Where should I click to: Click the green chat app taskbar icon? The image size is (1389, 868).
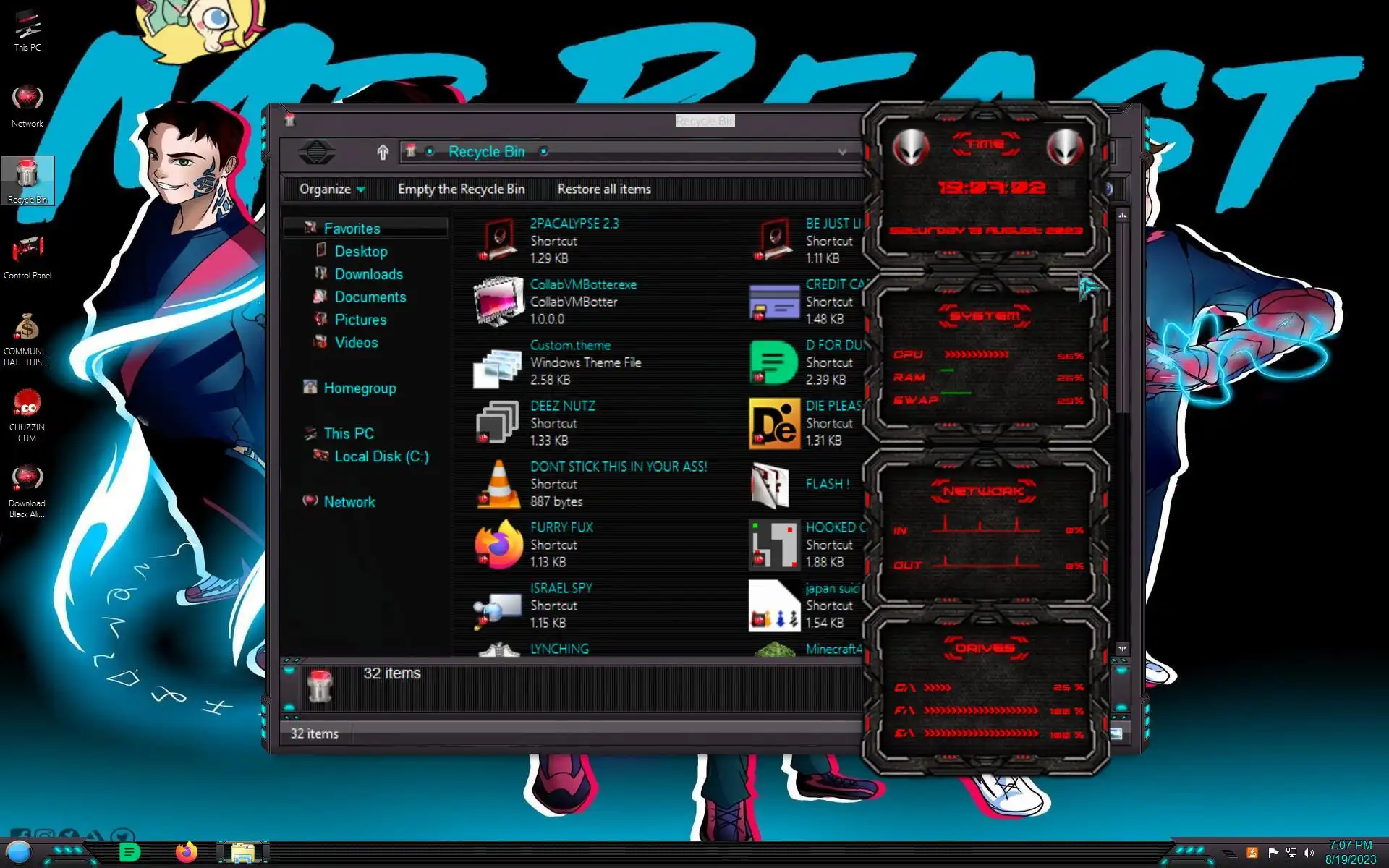coord(129,852)
